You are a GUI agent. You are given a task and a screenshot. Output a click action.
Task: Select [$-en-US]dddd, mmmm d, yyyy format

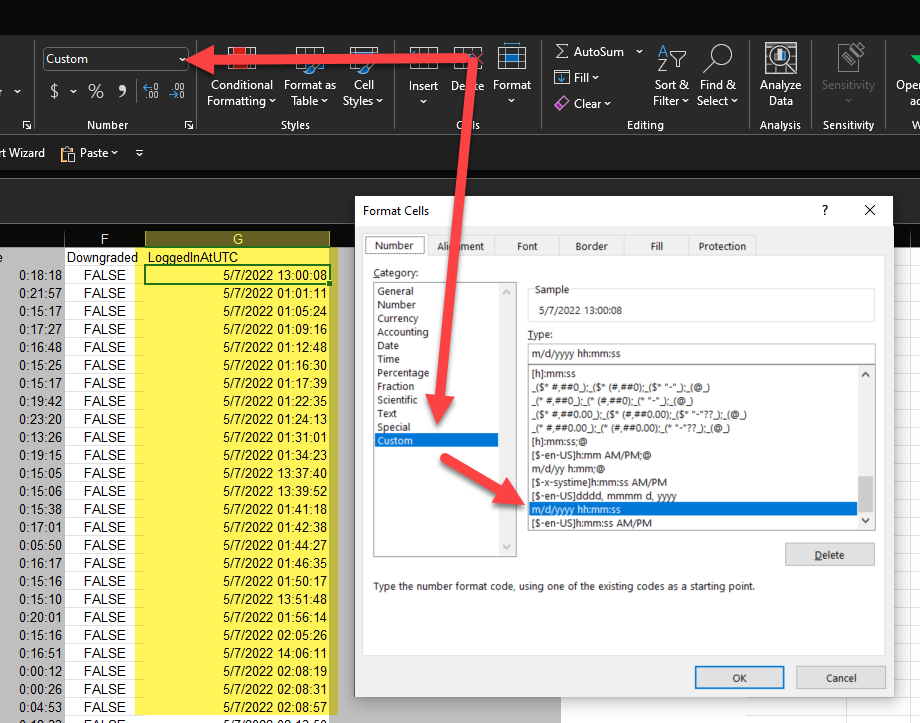693,496
